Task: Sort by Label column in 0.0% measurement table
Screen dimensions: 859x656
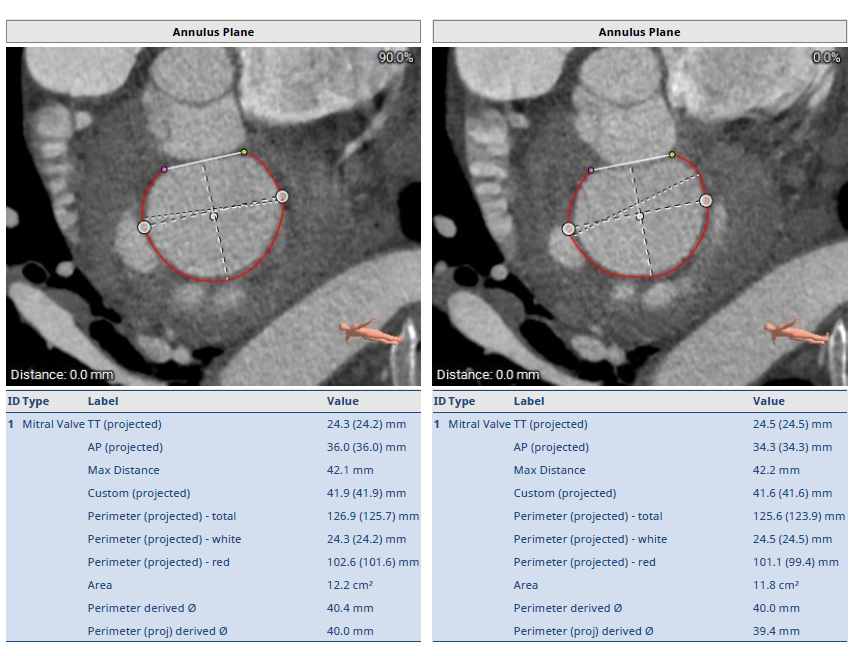Action: coord(529,401)
